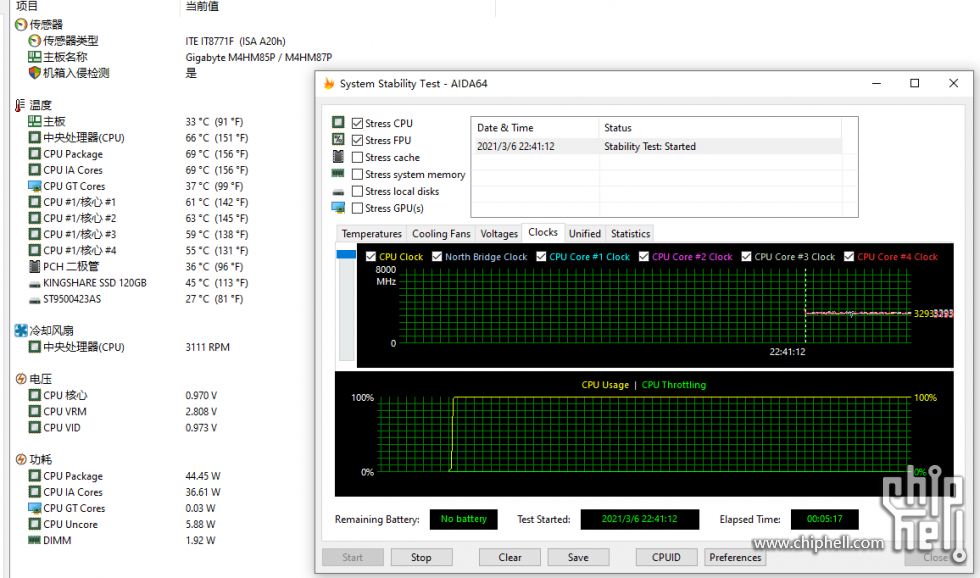Click the CPU GT Cores power monitor icon
This screenshot has height=578, width=980.
click(x=34, y=508)
